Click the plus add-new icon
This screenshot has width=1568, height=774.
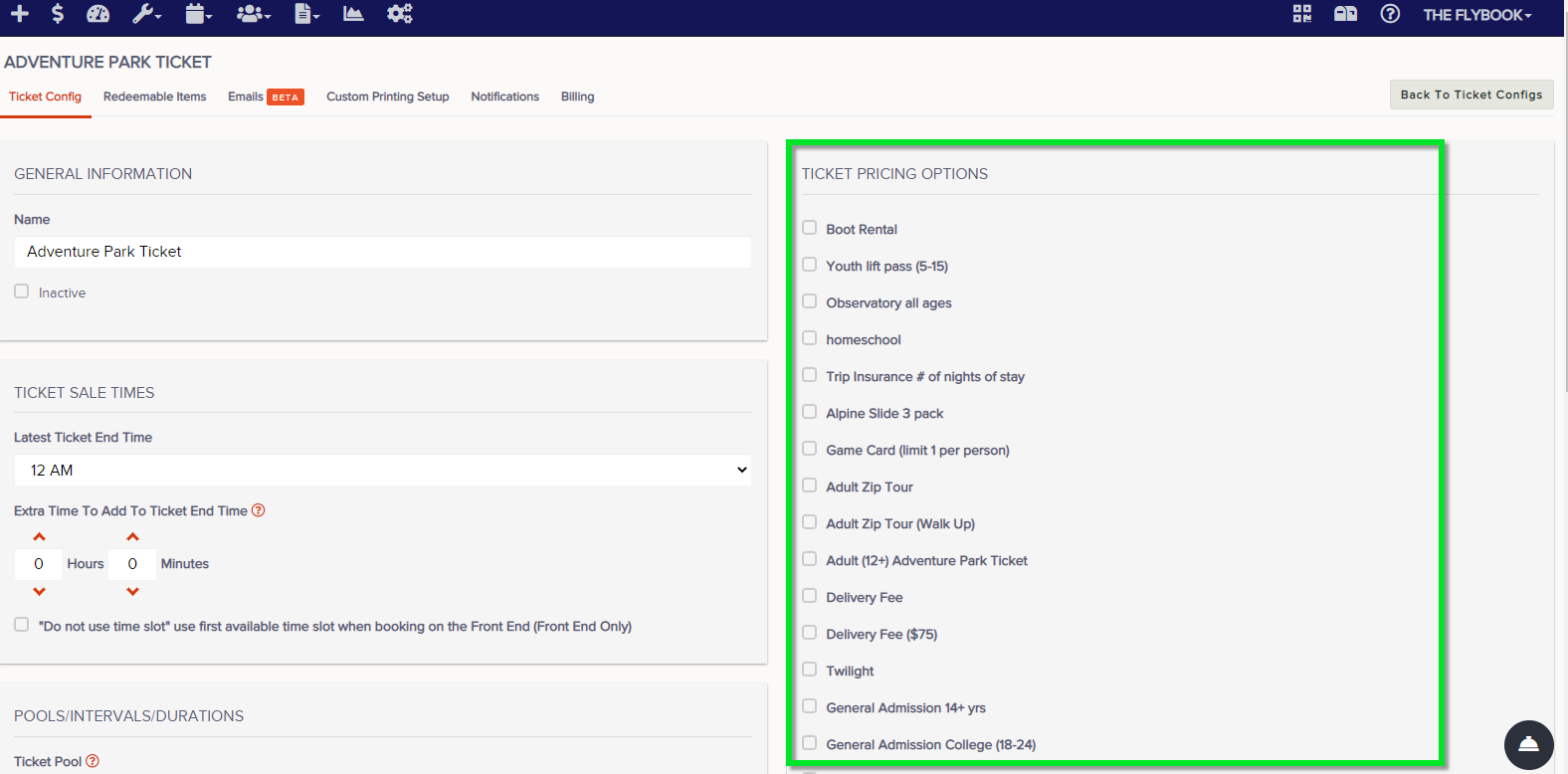coord(20,14)
